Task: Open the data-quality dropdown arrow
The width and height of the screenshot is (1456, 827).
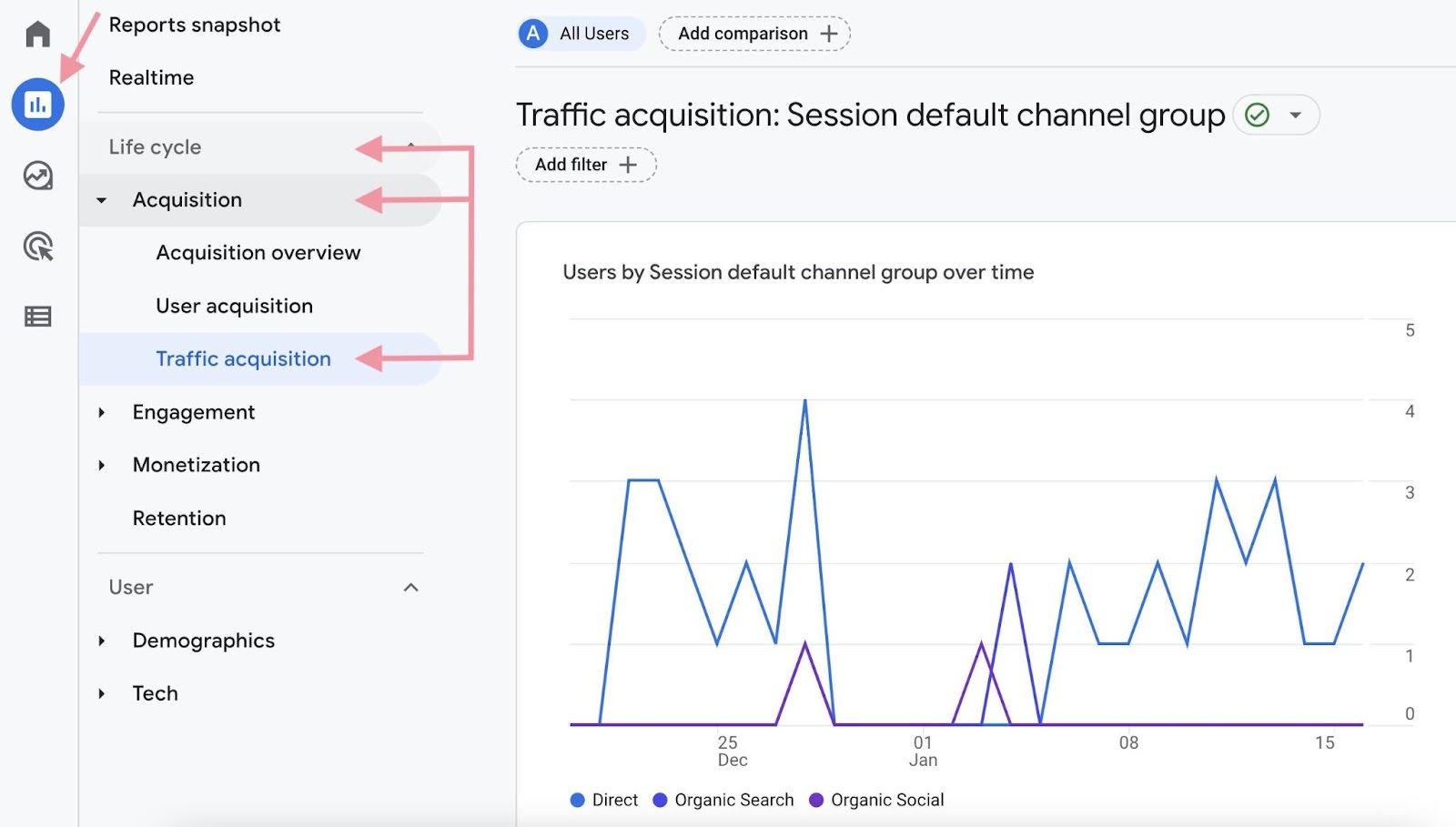Action: (x=1296, y=115)
